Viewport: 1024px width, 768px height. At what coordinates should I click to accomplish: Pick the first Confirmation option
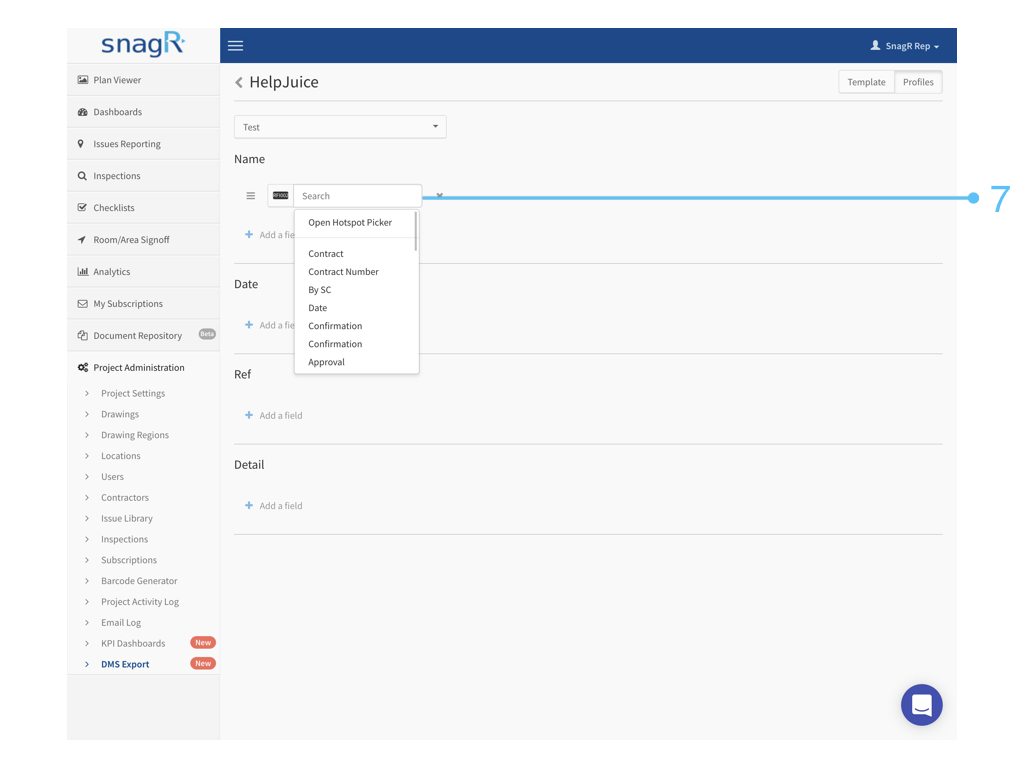point(335,326)
